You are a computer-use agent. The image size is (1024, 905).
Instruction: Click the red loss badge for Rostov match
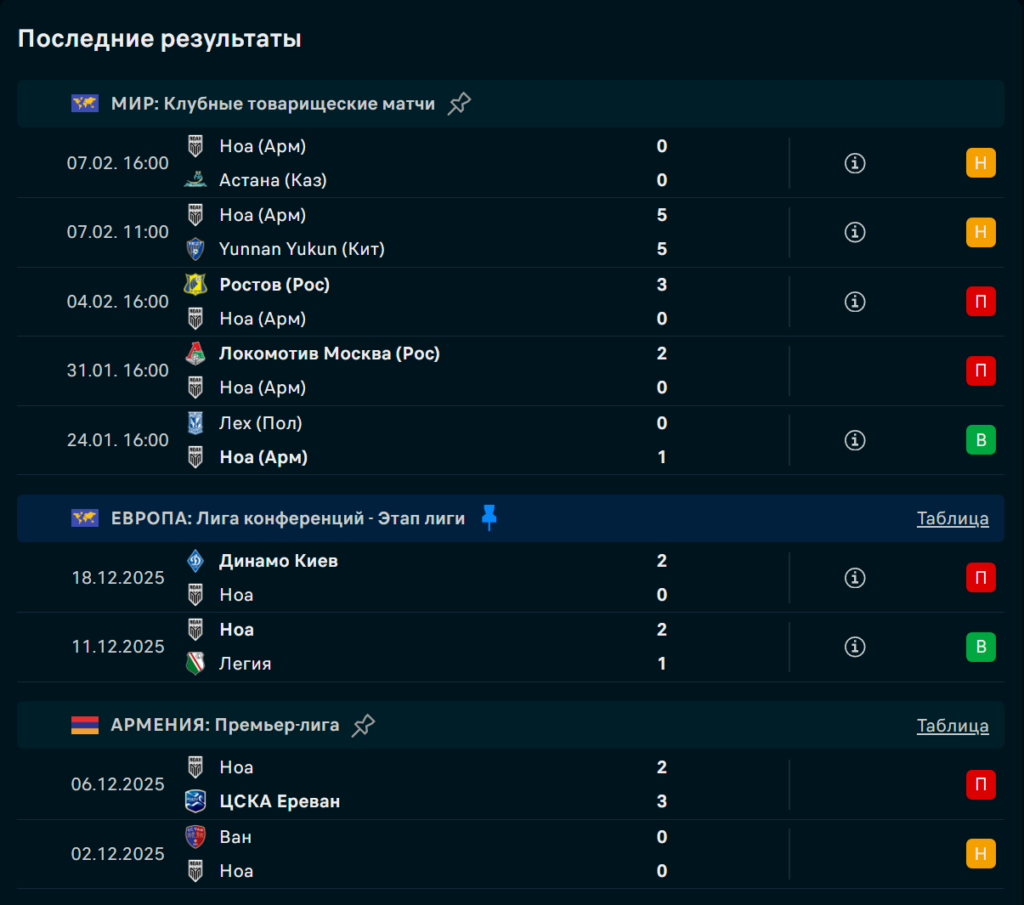coord(980,301)
